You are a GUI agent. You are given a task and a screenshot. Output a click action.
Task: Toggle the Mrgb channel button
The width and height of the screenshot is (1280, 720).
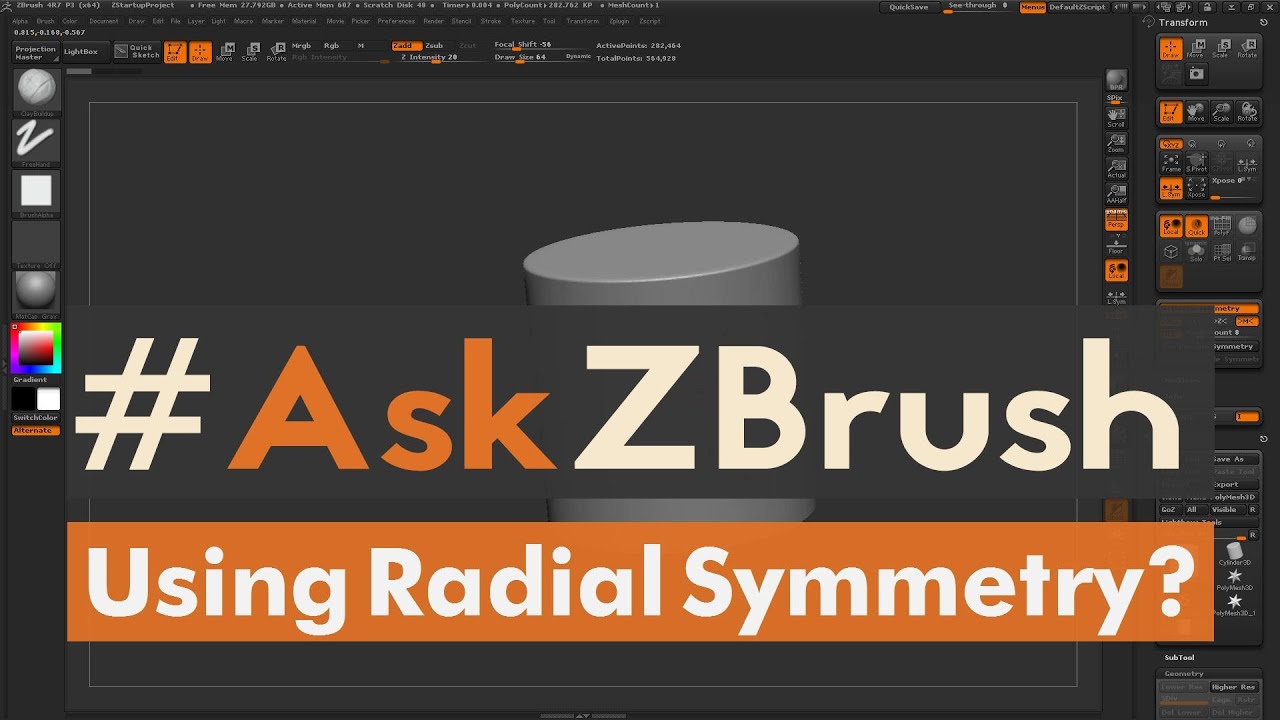301,46
